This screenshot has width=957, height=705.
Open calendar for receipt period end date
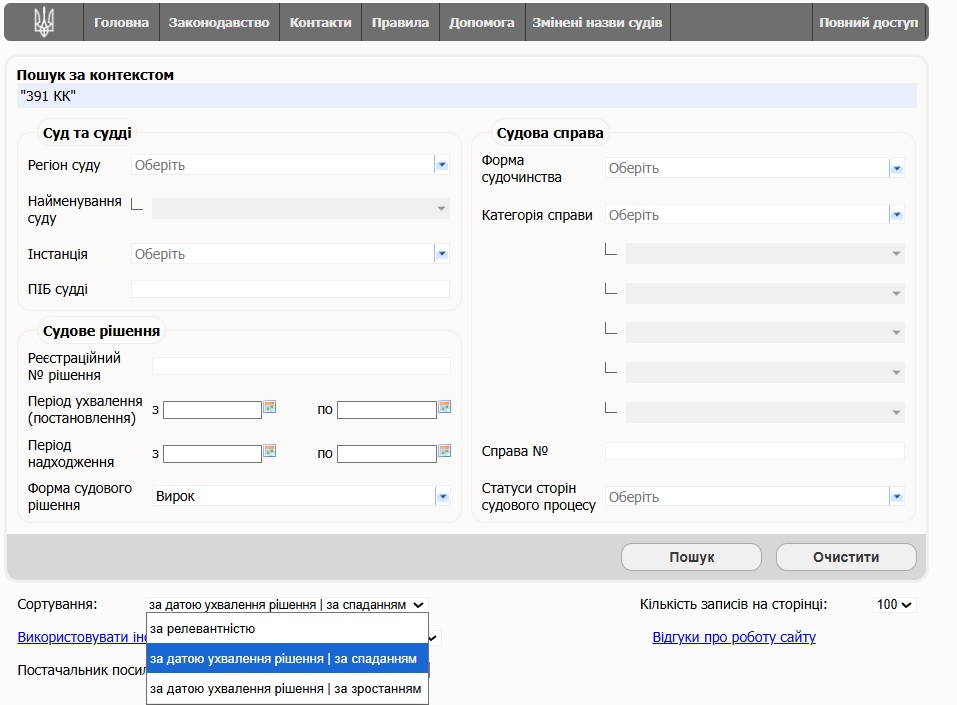(444, 451)
